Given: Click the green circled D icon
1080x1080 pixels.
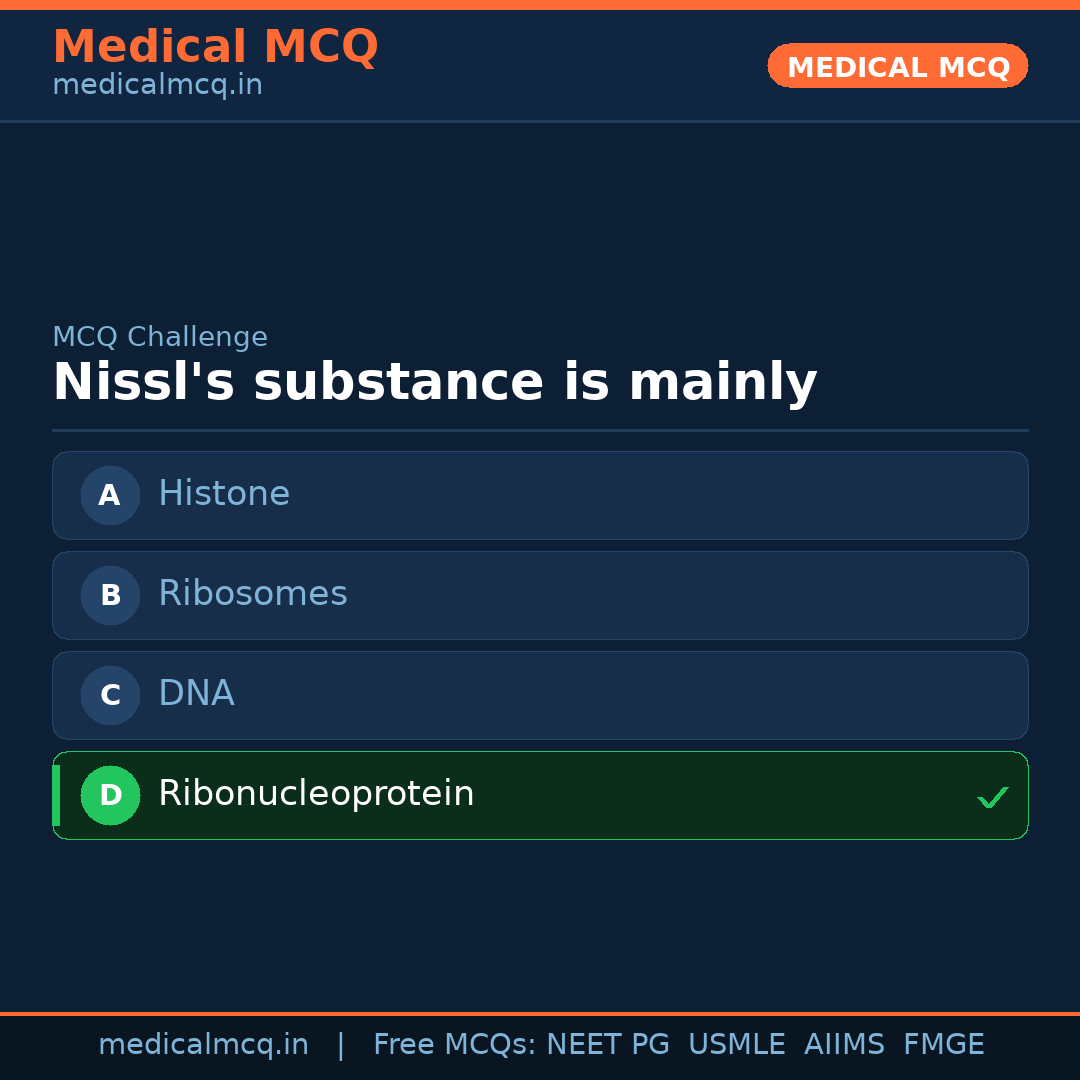Looking at the screenshot, I should [x=110, y=795].
